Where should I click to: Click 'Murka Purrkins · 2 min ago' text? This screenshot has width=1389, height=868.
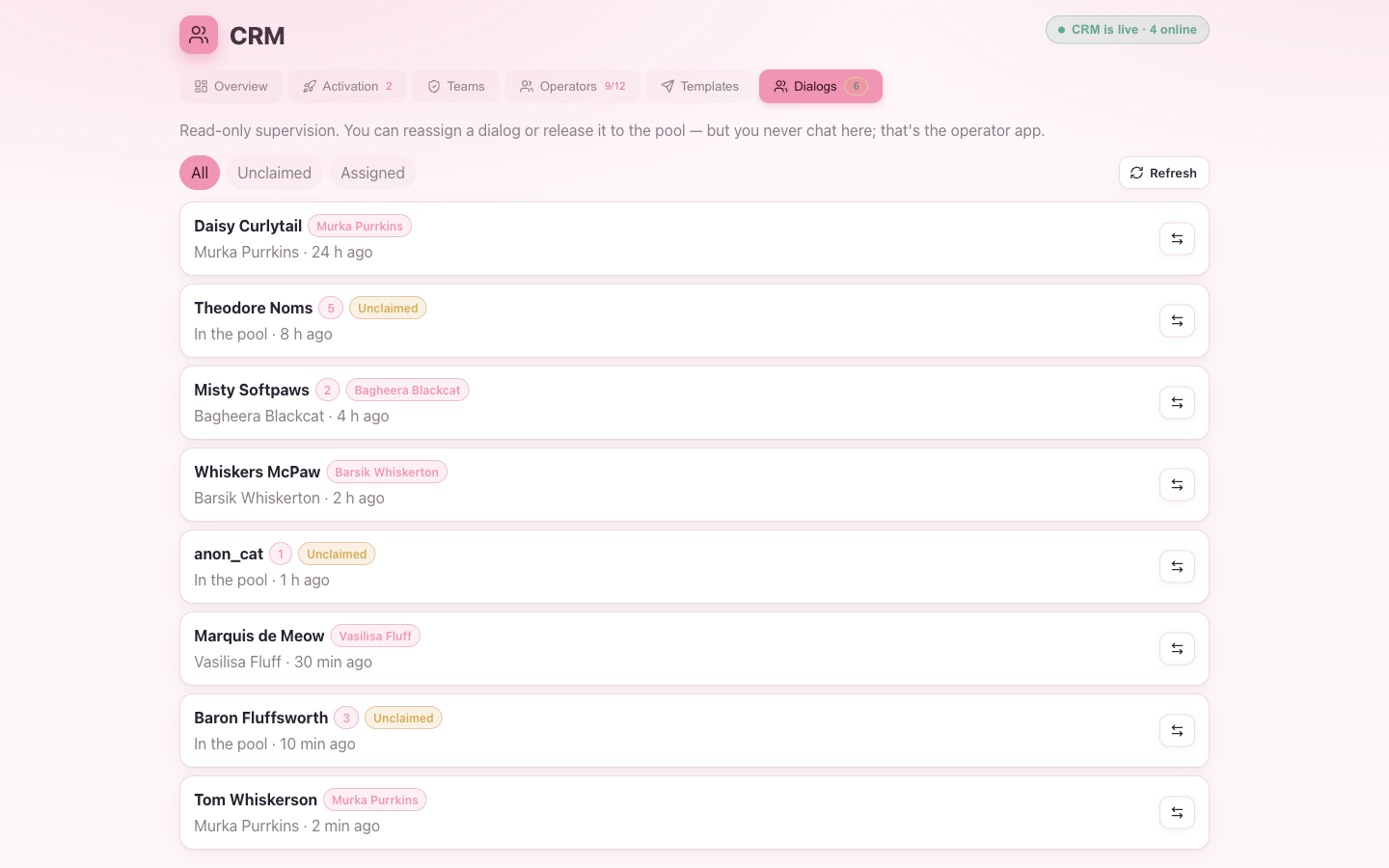pyautogui.click(x=286, y=826)
